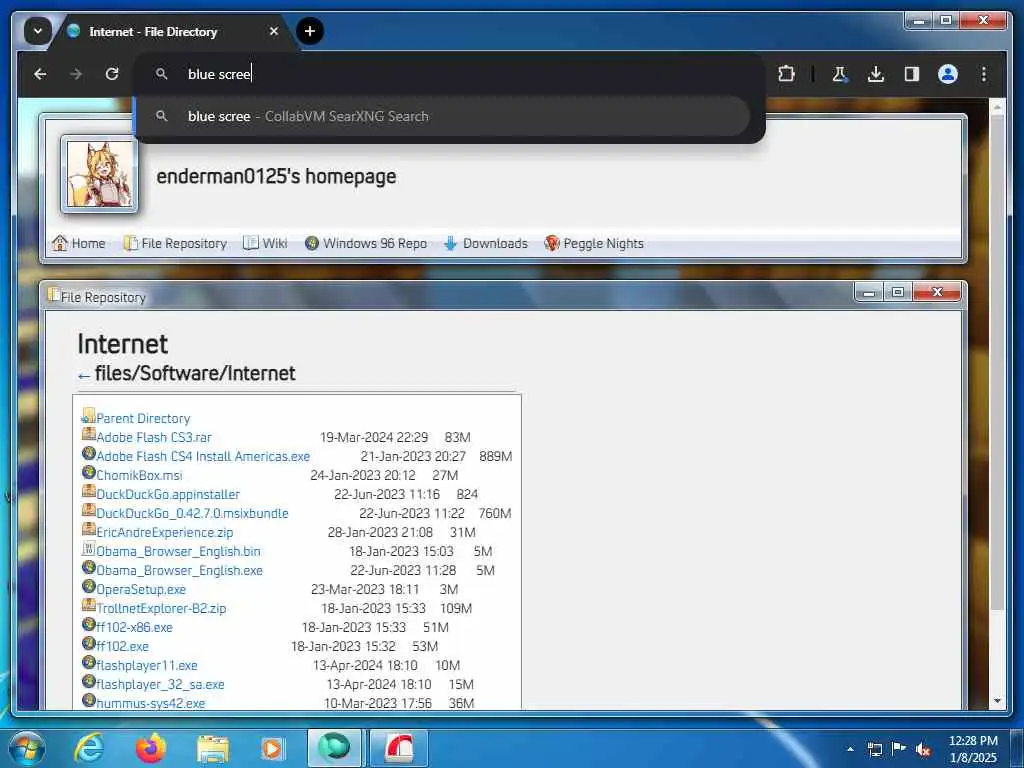Open the labs flask icon
The width and height of the screenshot is (1024, 768).
pyautogui.click(x=839, y=74)
